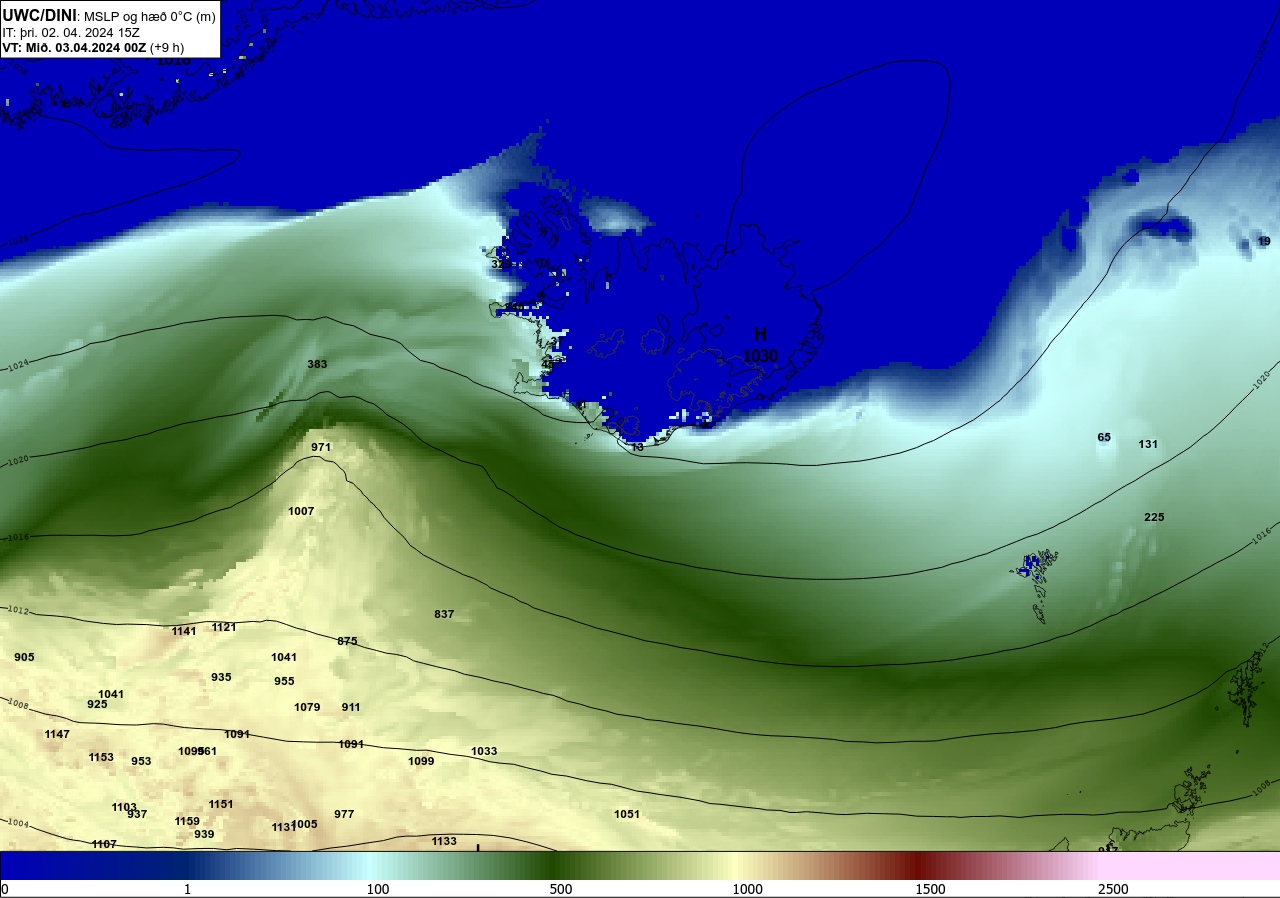The height and width of the screenshot is (898, 1280).
Task: Click the height value "1141"
Action: coord(184,631)
